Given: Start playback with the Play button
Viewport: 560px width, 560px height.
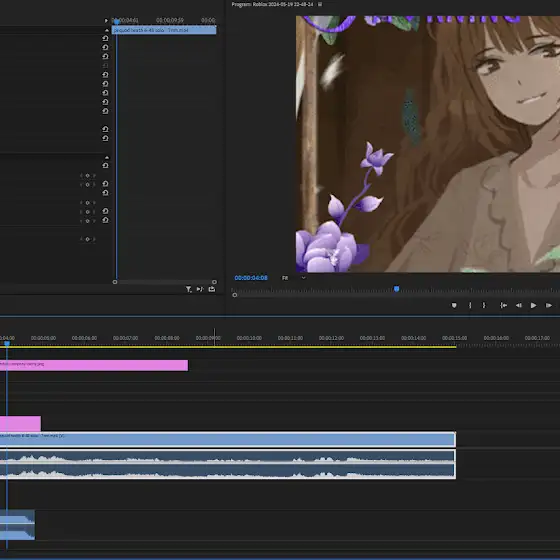Looking at the screenshot, I should (x=533, y=305).
